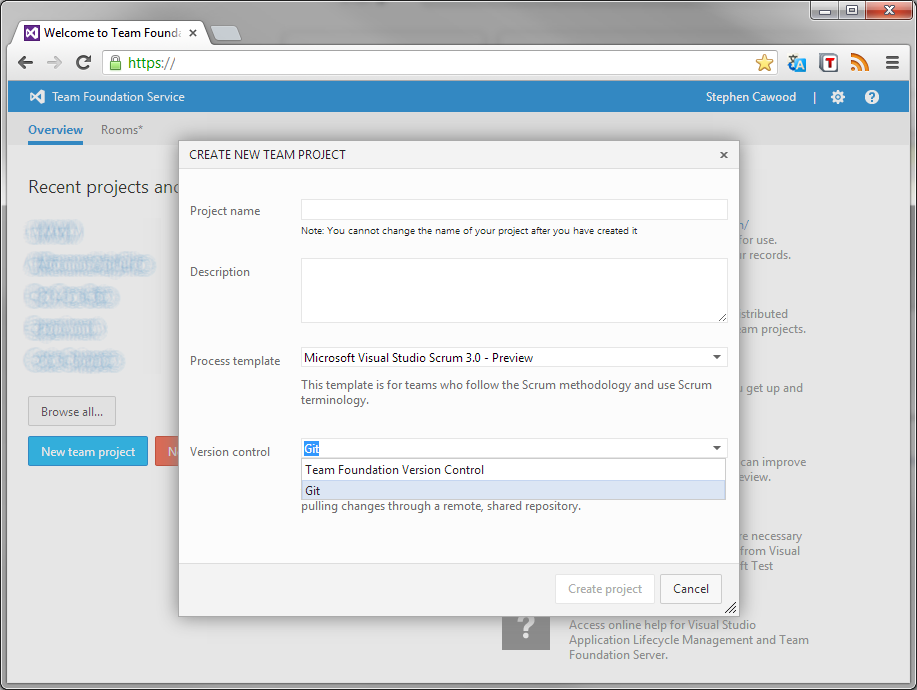
Task: Click the large question mark help tile
Action: click(x=525, y=632)
